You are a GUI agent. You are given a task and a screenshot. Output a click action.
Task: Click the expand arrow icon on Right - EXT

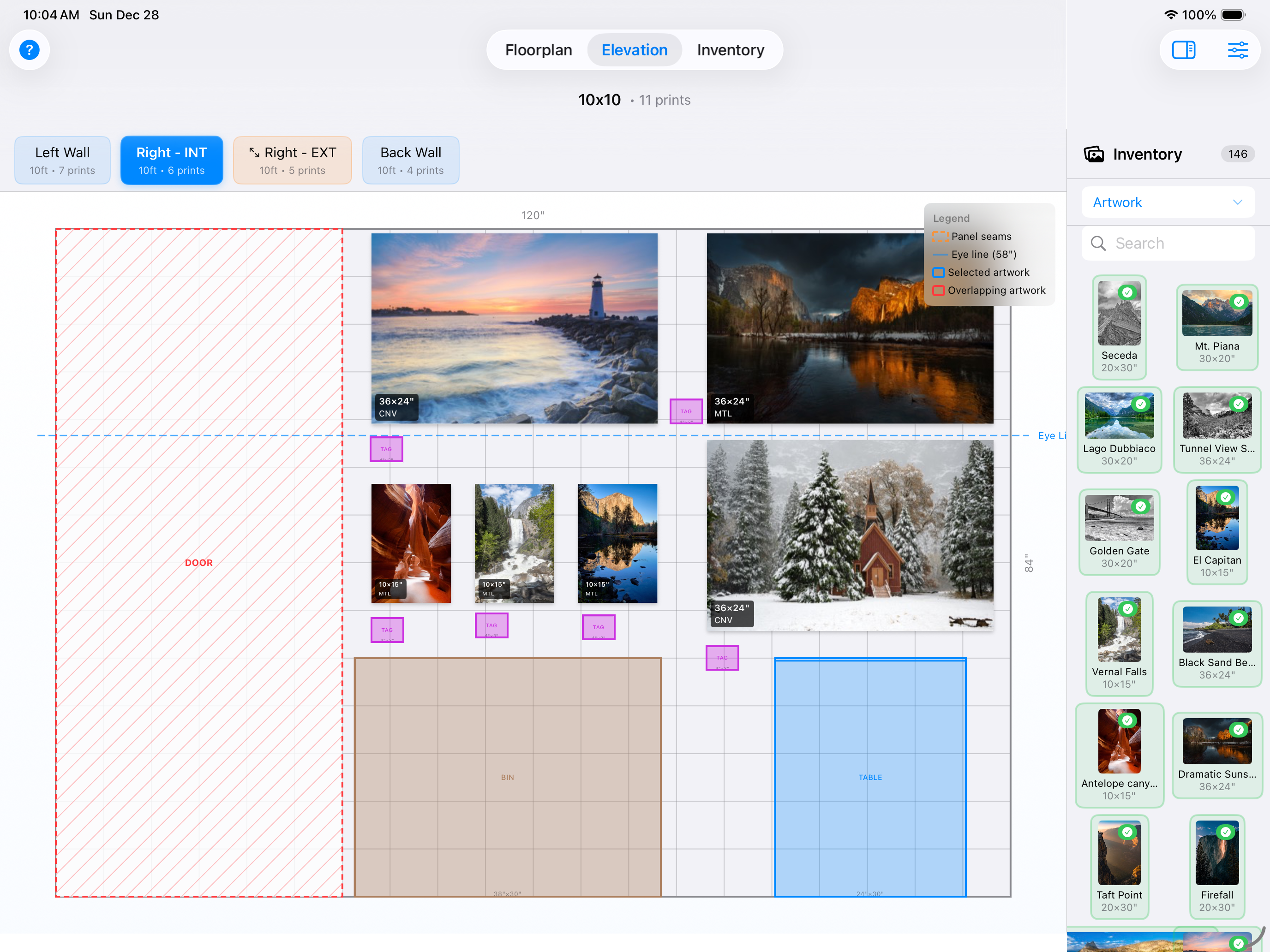pyautogui.click(x=254, y=152)
